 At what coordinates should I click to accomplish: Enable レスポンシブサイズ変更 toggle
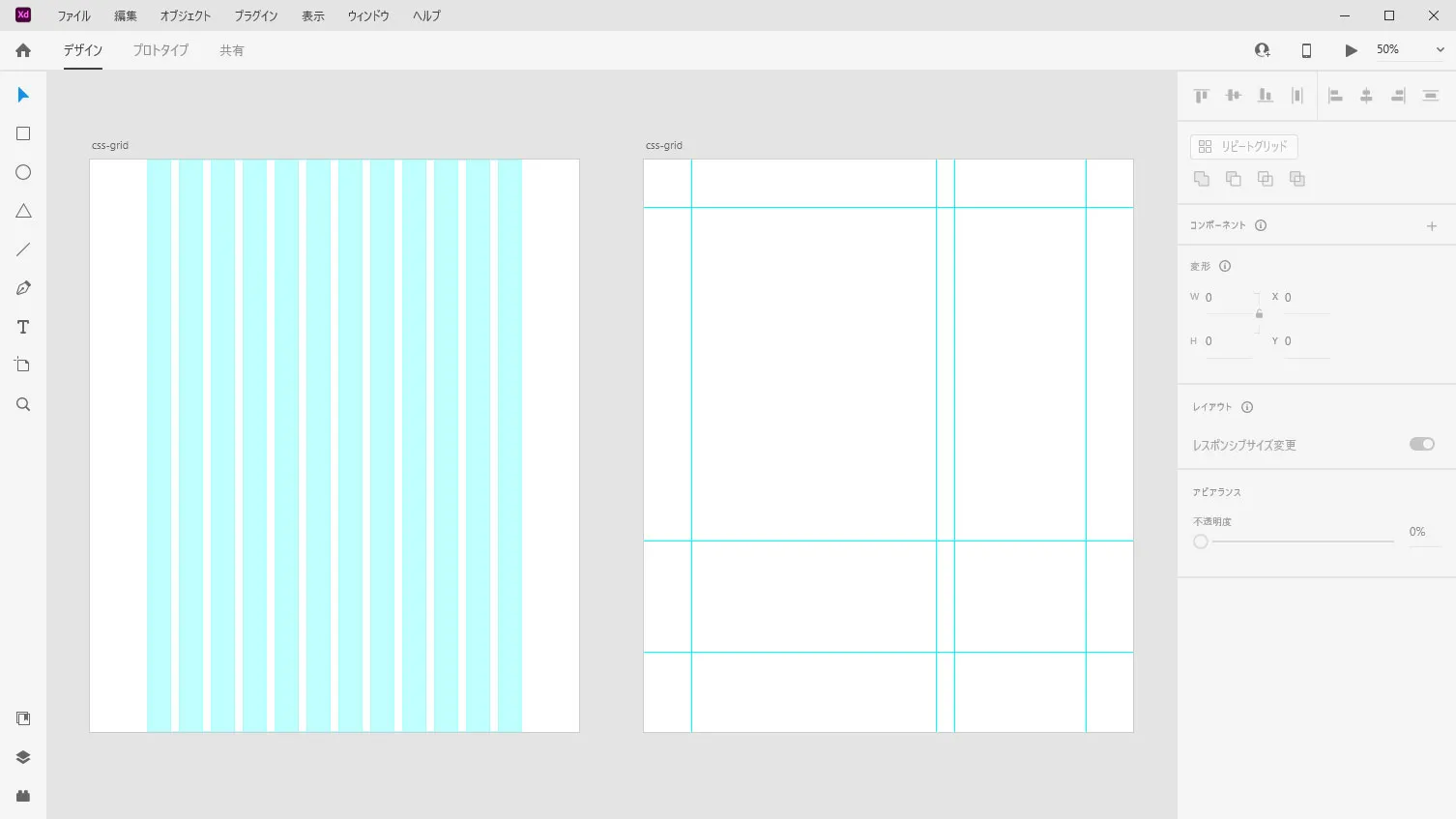[1421, 444]
